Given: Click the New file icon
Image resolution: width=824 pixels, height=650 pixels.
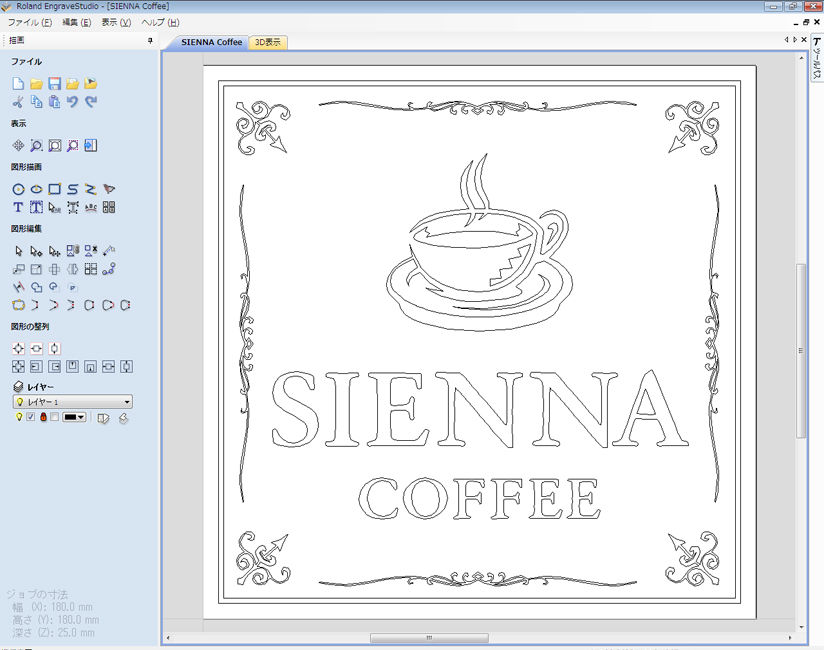Looking at the screenshot, I should pyautogui.click(x=18, y=84).
